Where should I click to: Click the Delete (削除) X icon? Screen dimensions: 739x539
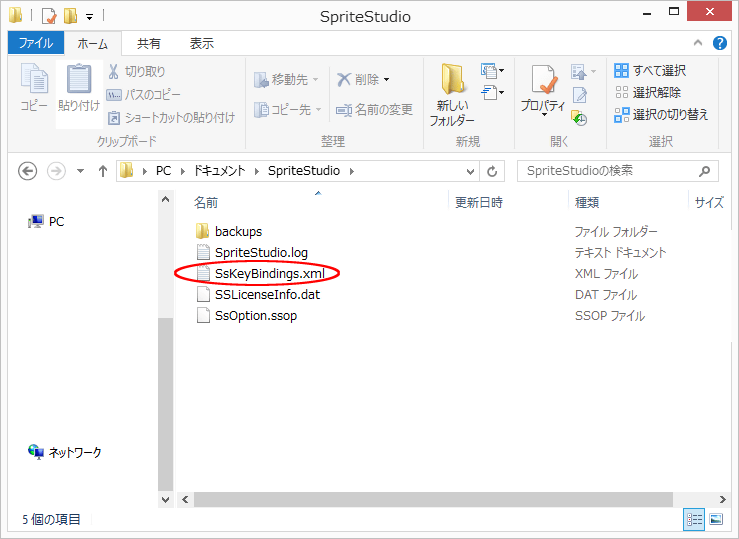click(344, 79)
